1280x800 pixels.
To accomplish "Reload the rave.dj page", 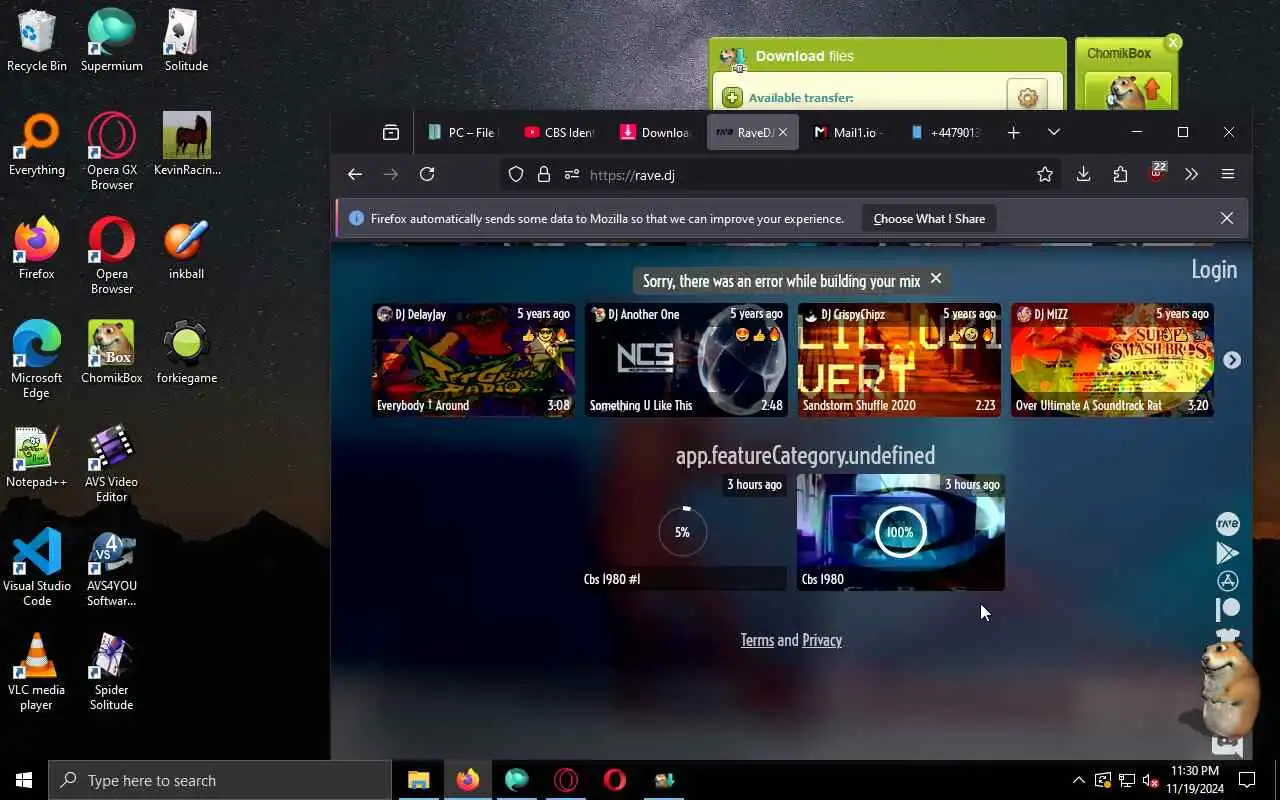I will [x=427, y=174].
